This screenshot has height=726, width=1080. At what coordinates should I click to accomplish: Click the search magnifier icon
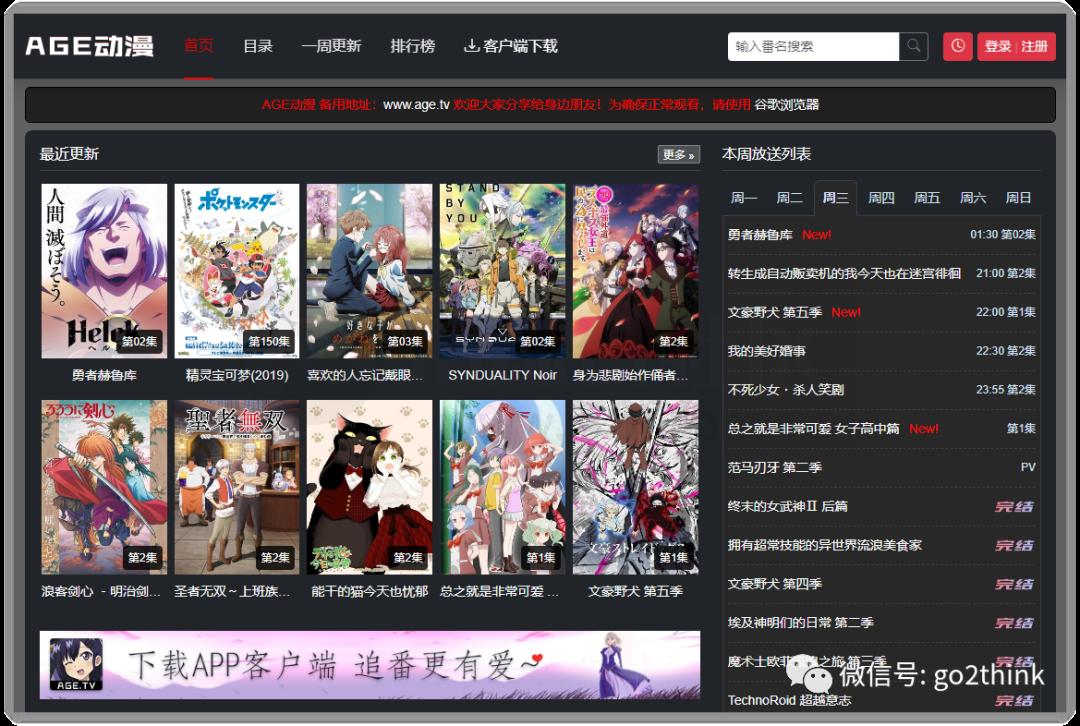pos(913,46)
